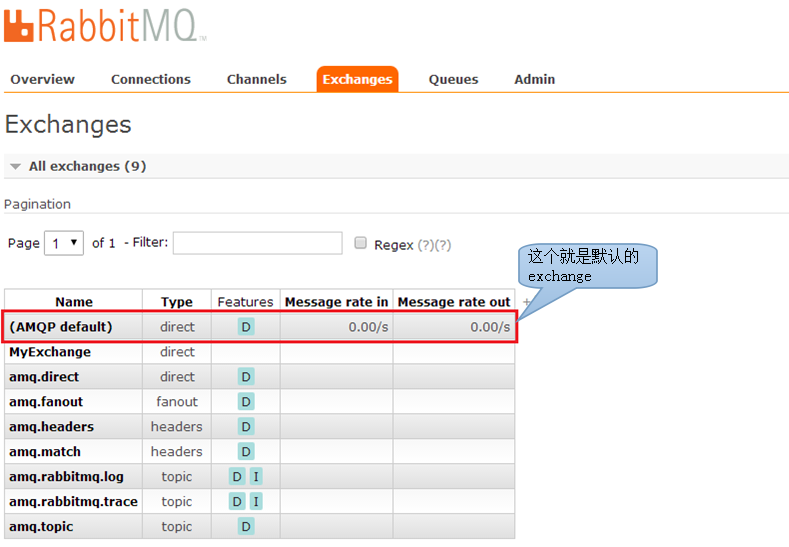Click the Filter input field
Image resolution: width=789 pixels, height=547 pixels.
[x=258, y=243]
